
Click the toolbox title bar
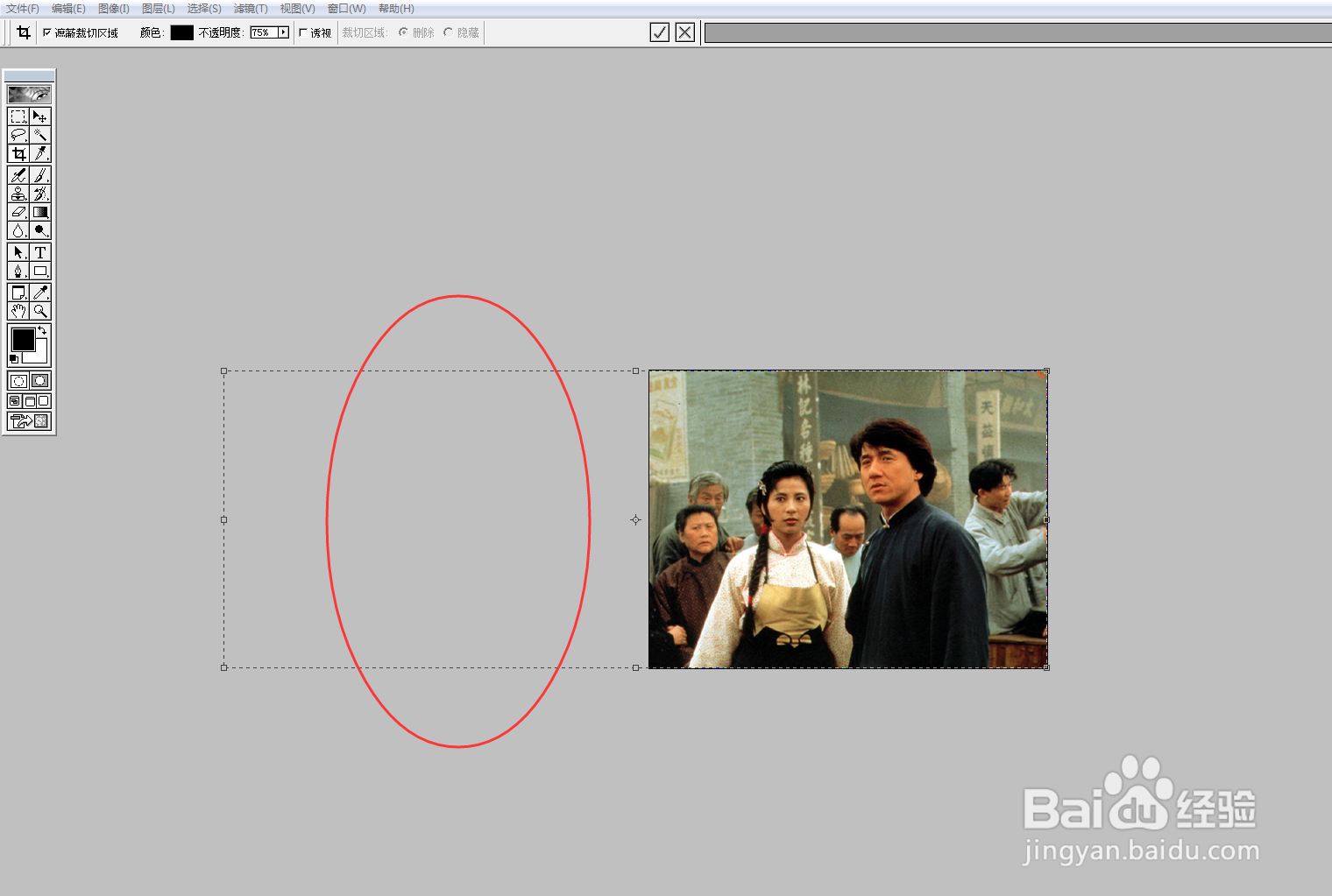tap(29, 76)
